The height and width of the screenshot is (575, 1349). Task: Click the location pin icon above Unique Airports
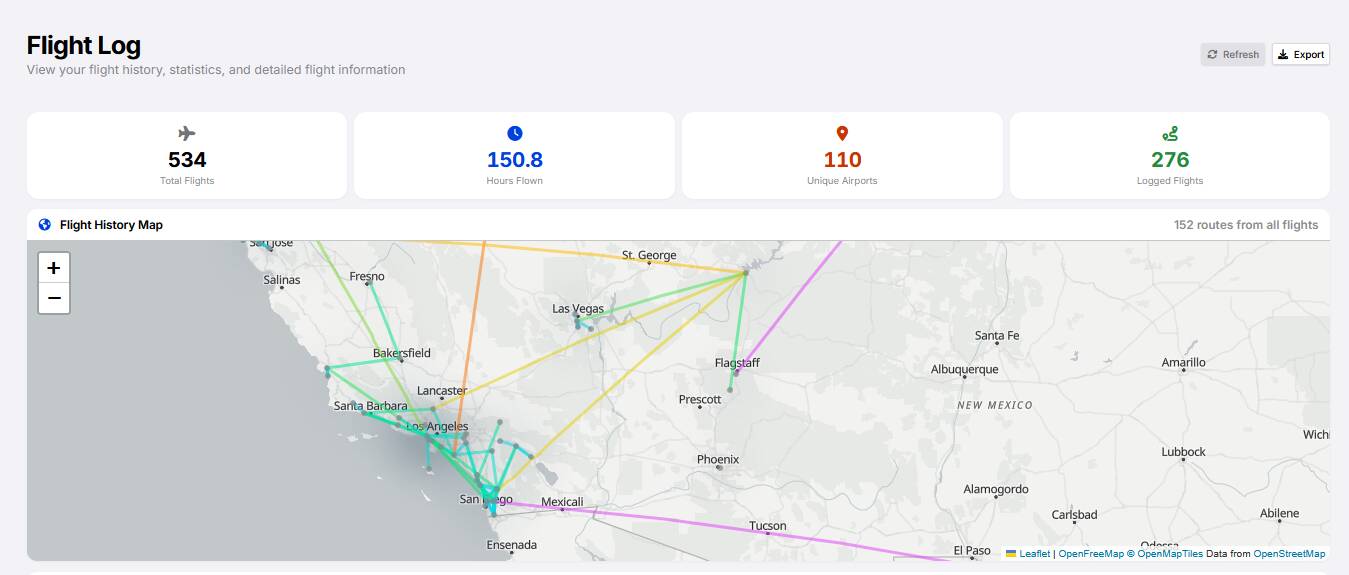coord(842,133)
